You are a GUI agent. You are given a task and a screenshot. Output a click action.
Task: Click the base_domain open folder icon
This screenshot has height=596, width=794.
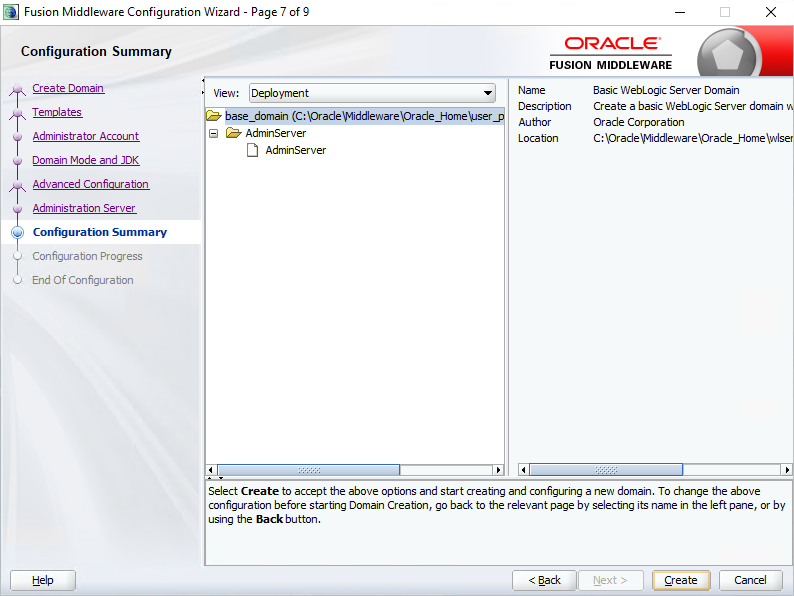214,116
